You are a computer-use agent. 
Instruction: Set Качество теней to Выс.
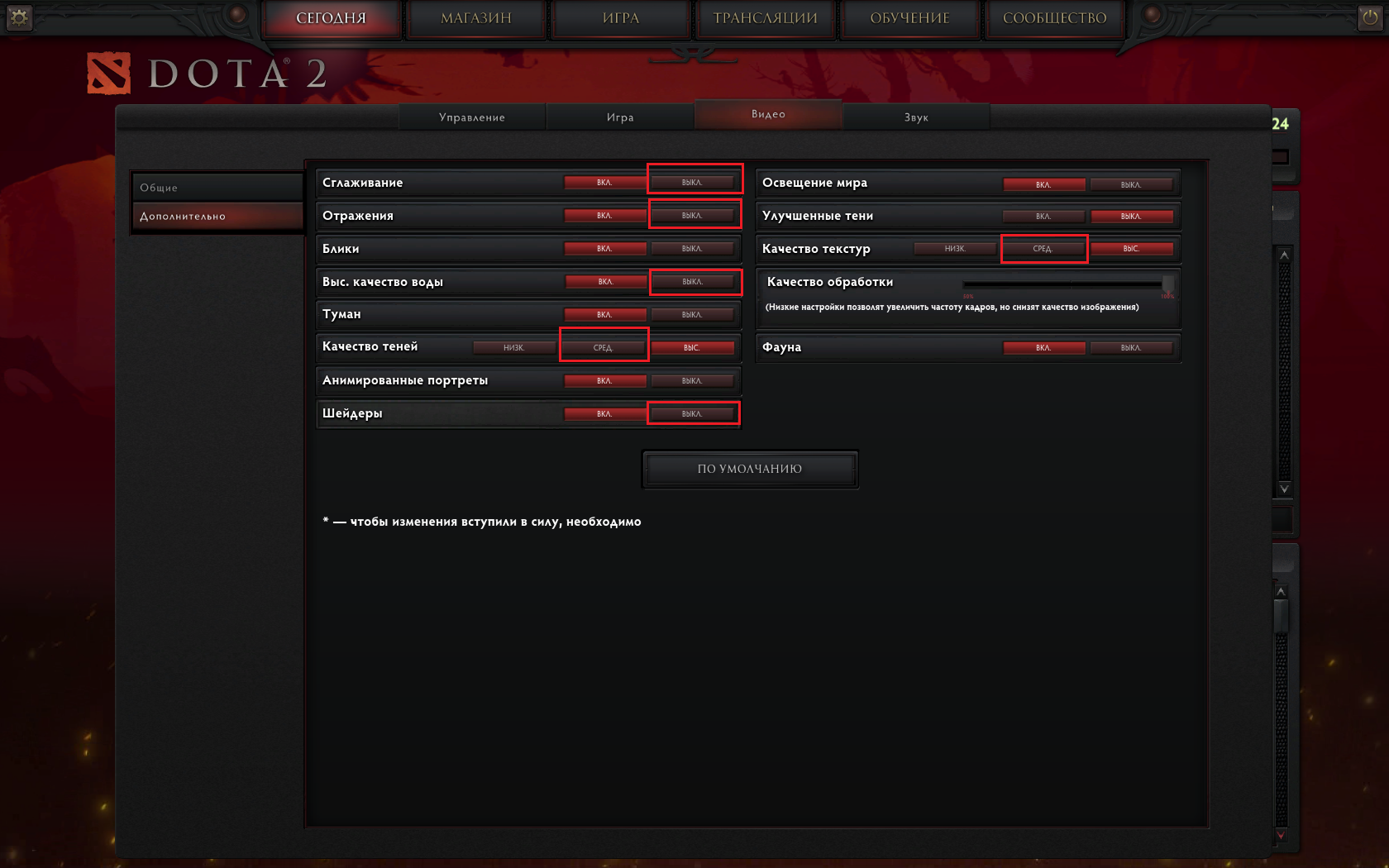tap(692, 348)
